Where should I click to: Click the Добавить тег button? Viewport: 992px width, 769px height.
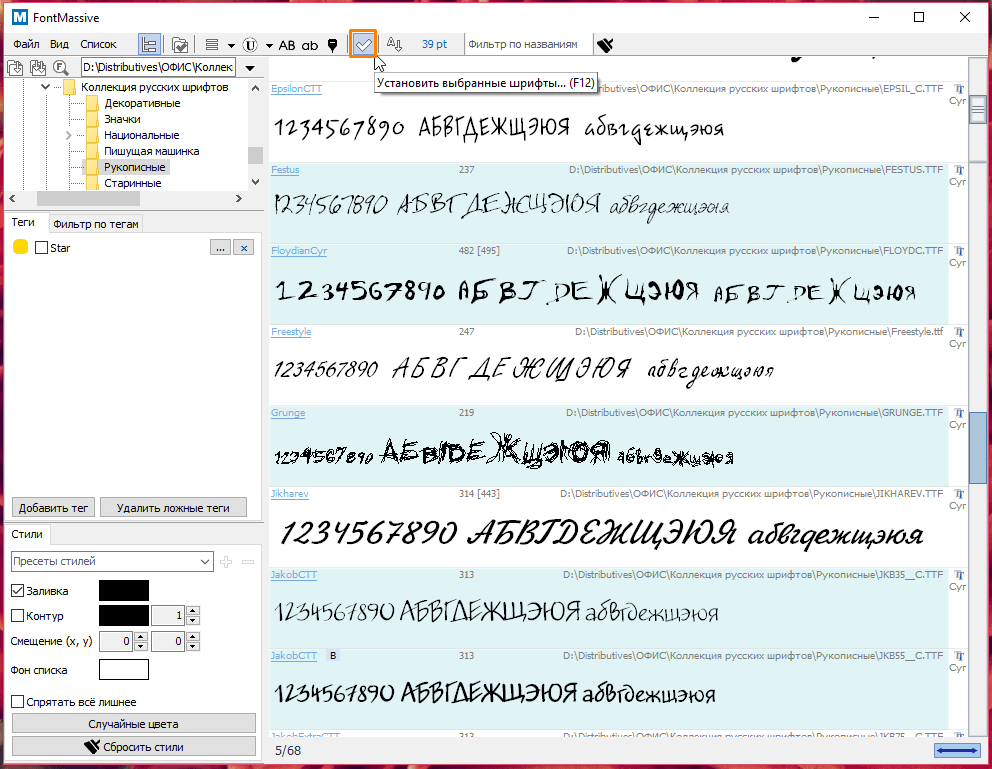coord(54,508)
